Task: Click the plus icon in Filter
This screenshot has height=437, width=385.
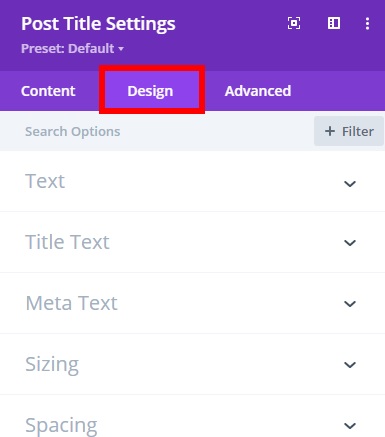Action: tap(330, 131)
